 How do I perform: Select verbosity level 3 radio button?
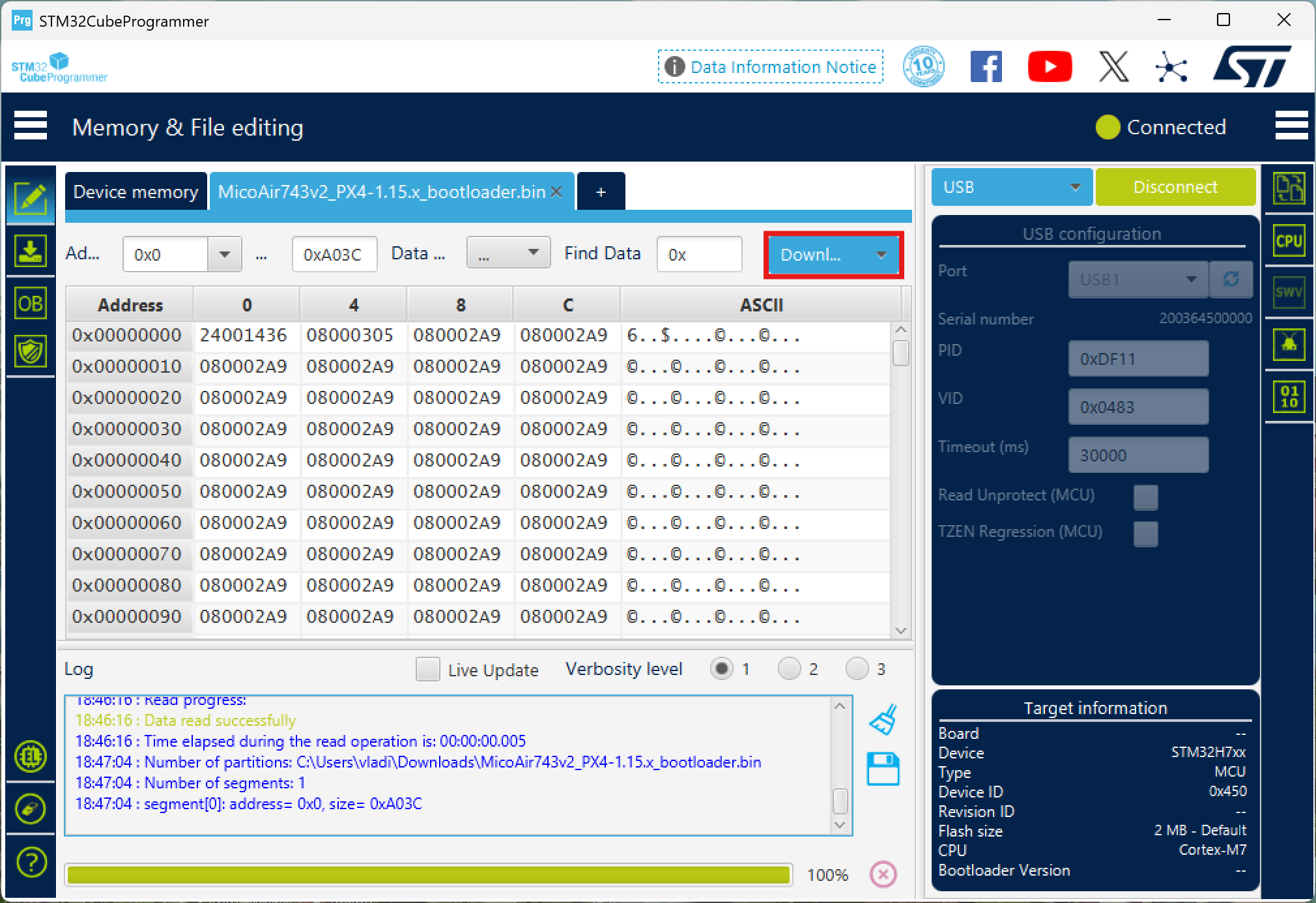857,669
